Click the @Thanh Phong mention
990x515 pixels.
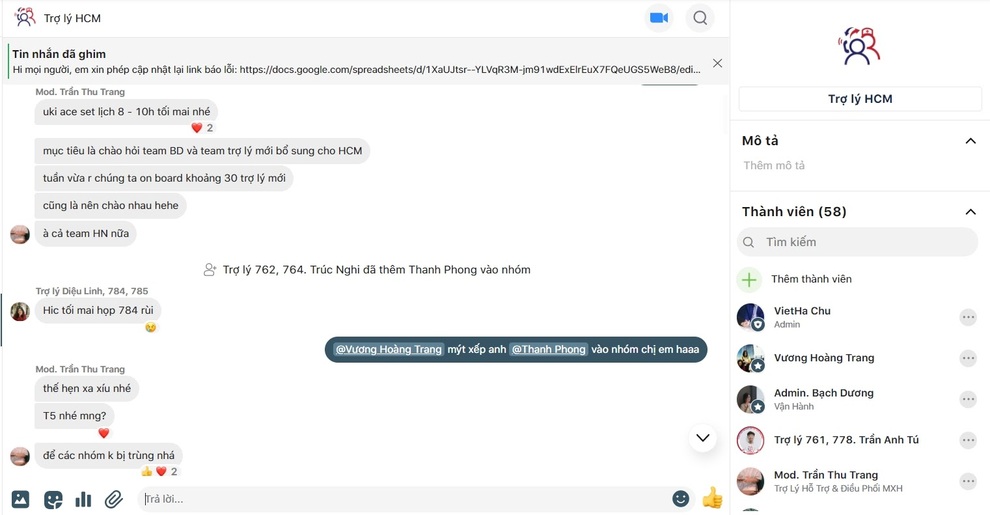pyautogui.click(x=548, y=349)
